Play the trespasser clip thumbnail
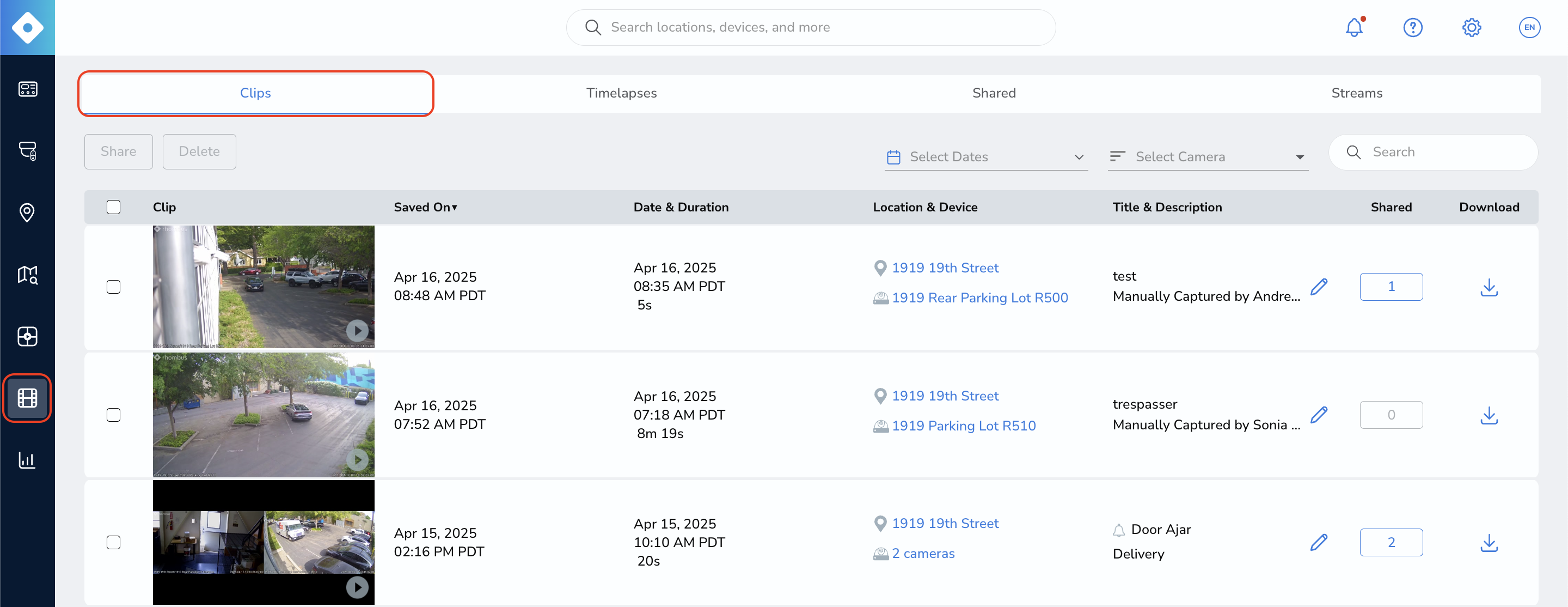The width and height of the screenshot is (1568, 607). coord(357,459)
